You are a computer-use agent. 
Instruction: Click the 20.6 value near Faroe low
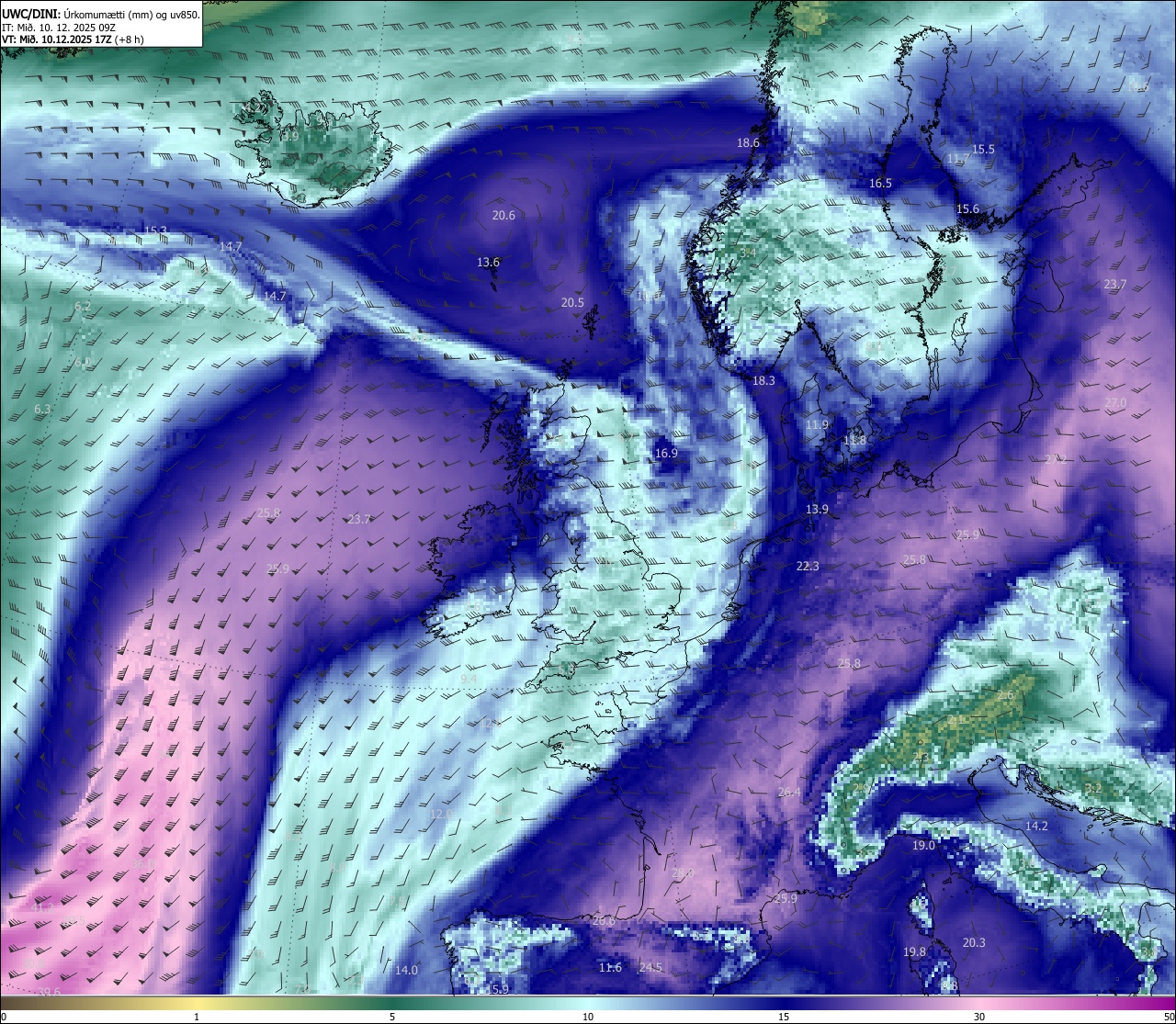503,216
